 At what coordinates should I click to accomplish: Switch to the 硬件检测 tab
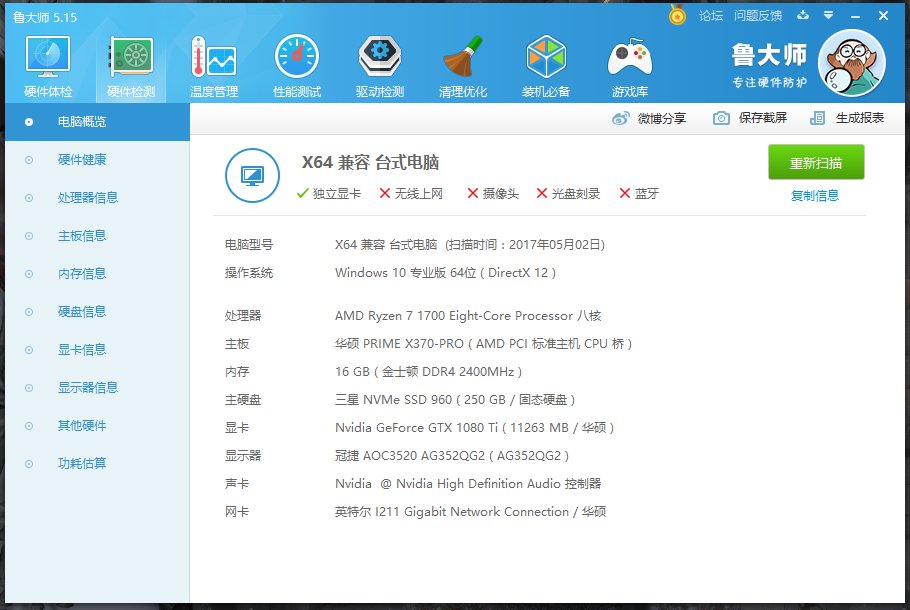(130, 63)
